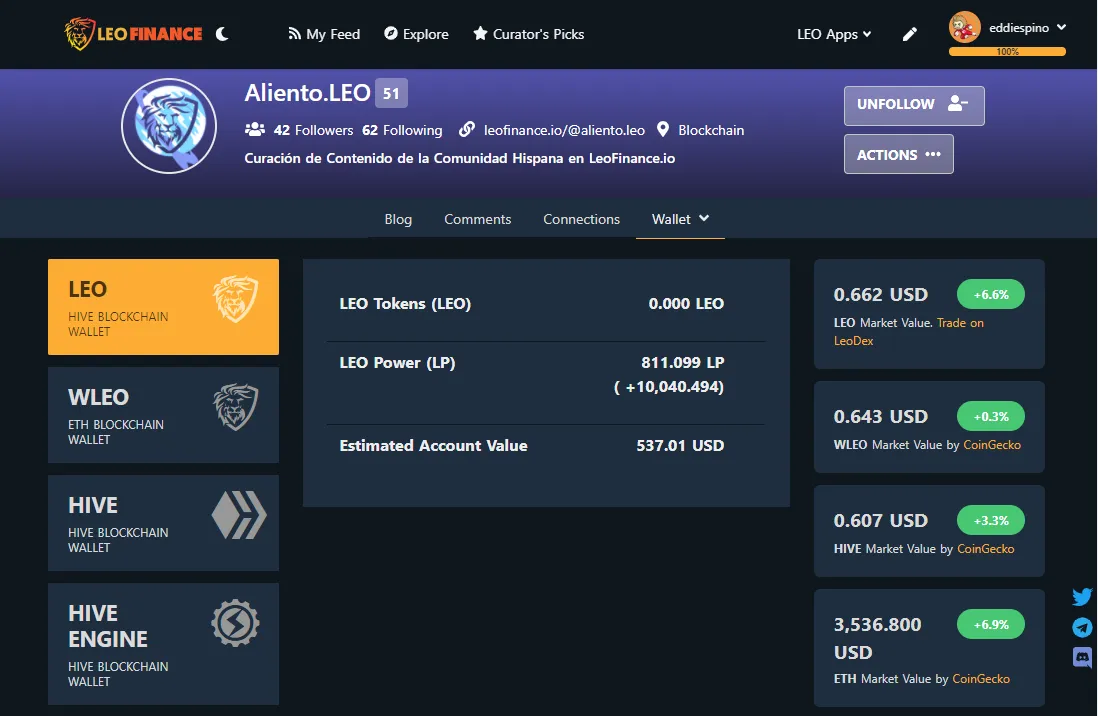This screenshot has height=716, width=1098.
Task: Click the 0.662 USD LEO price
Action: coord(880,294)
